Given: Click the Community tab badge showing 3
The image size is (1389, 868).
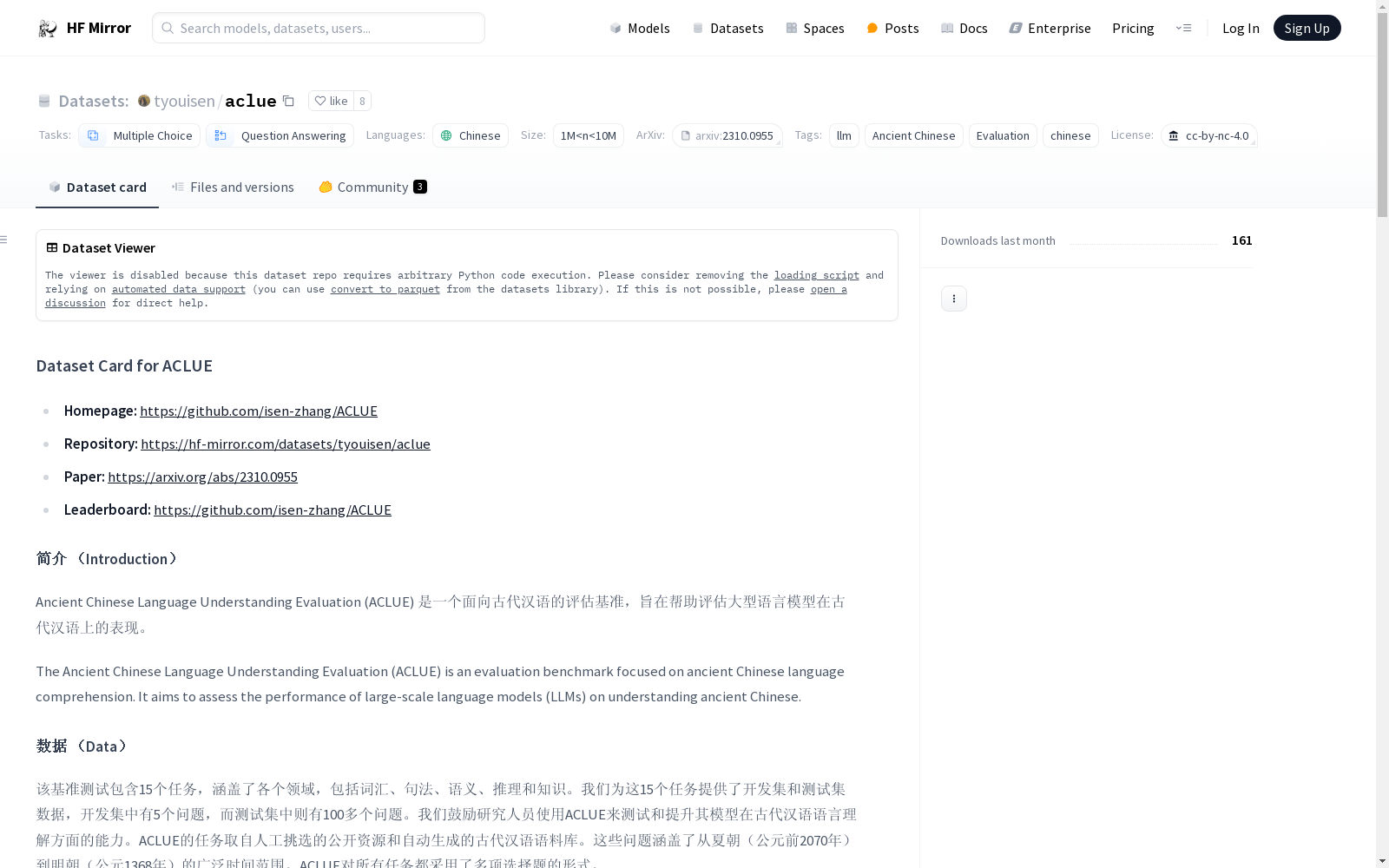Looking at the screenshot, I should (420, 187).
